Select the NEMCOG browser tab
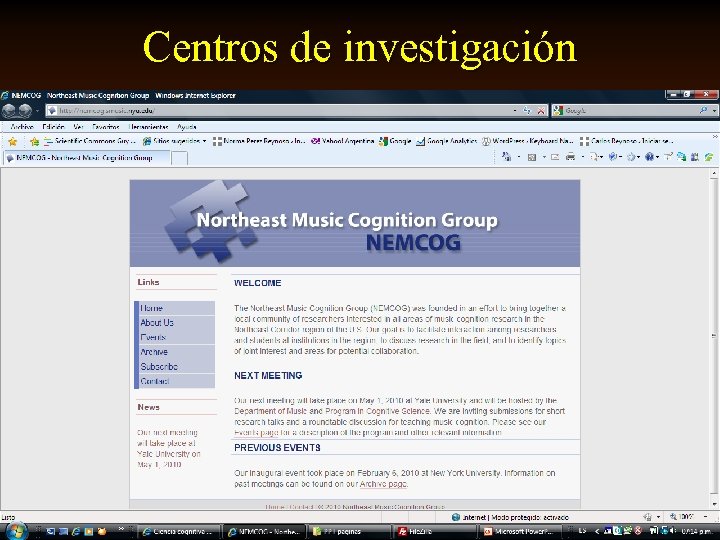This screenshot has width=720, height=540. 86,158
